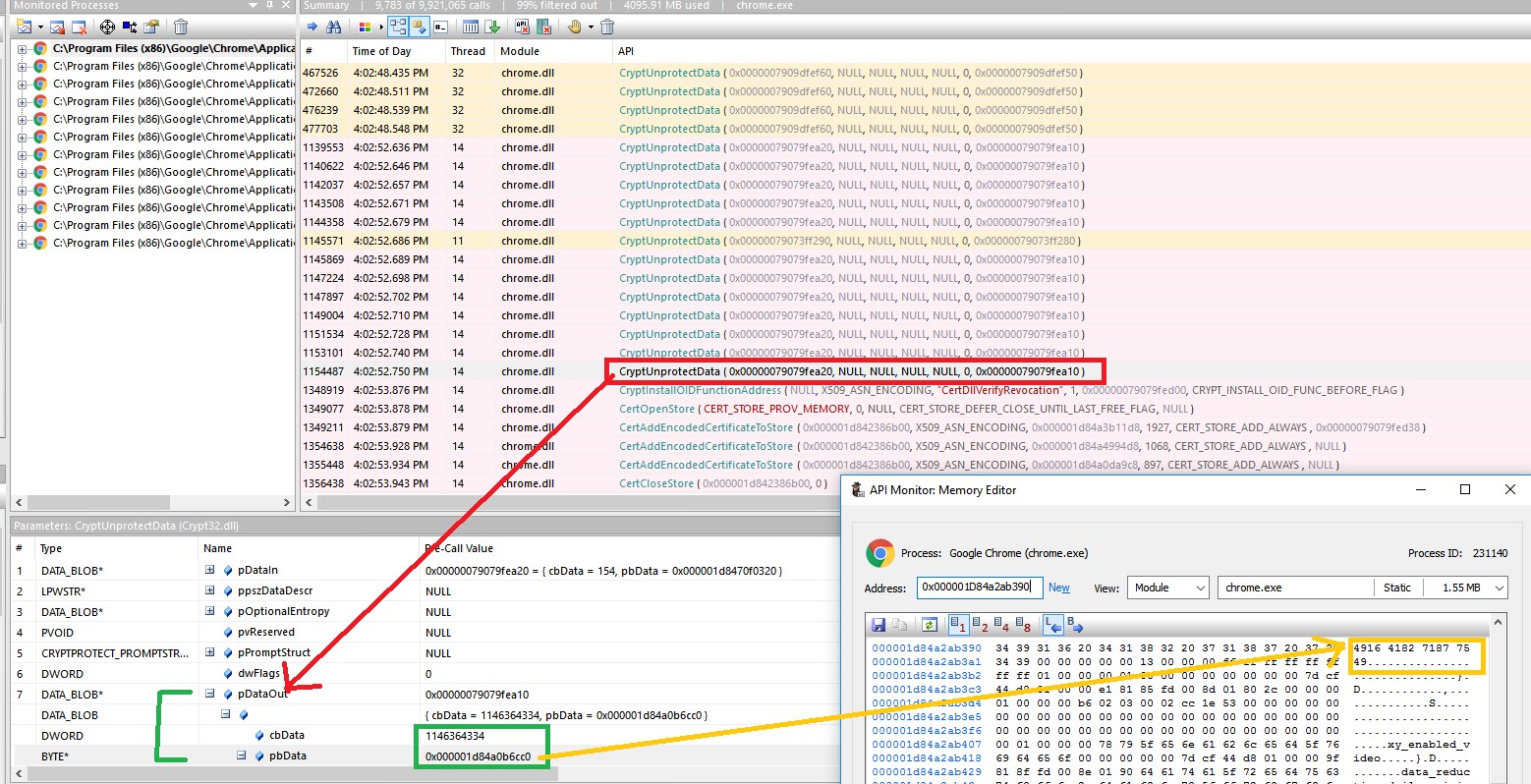1531x784 pixels.
Task: Expand the ppszDataDescr parameter
Action: coord(209,590)
